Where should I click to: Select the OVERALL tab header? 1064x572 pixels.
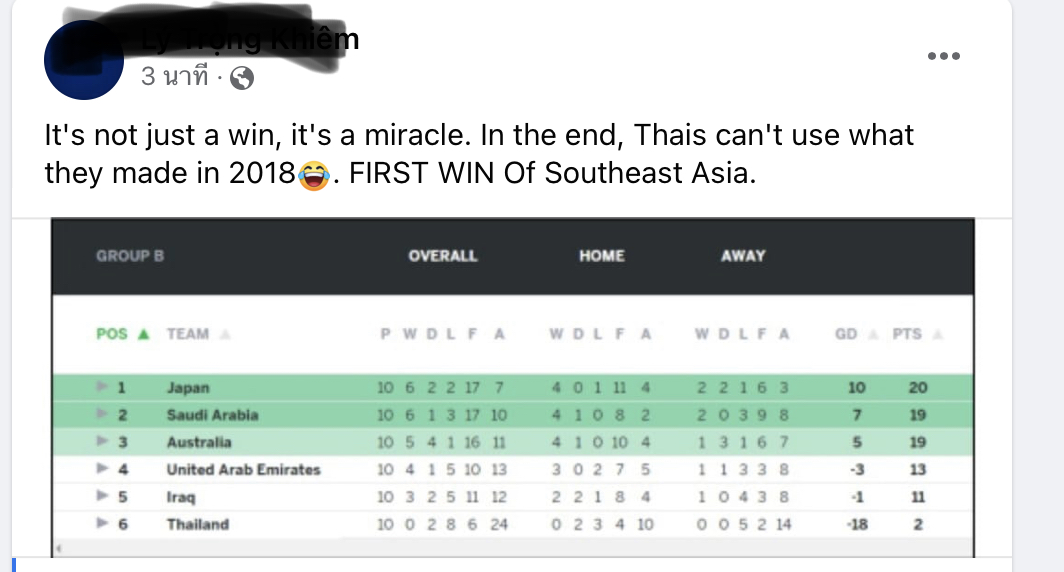click(442, 256)
